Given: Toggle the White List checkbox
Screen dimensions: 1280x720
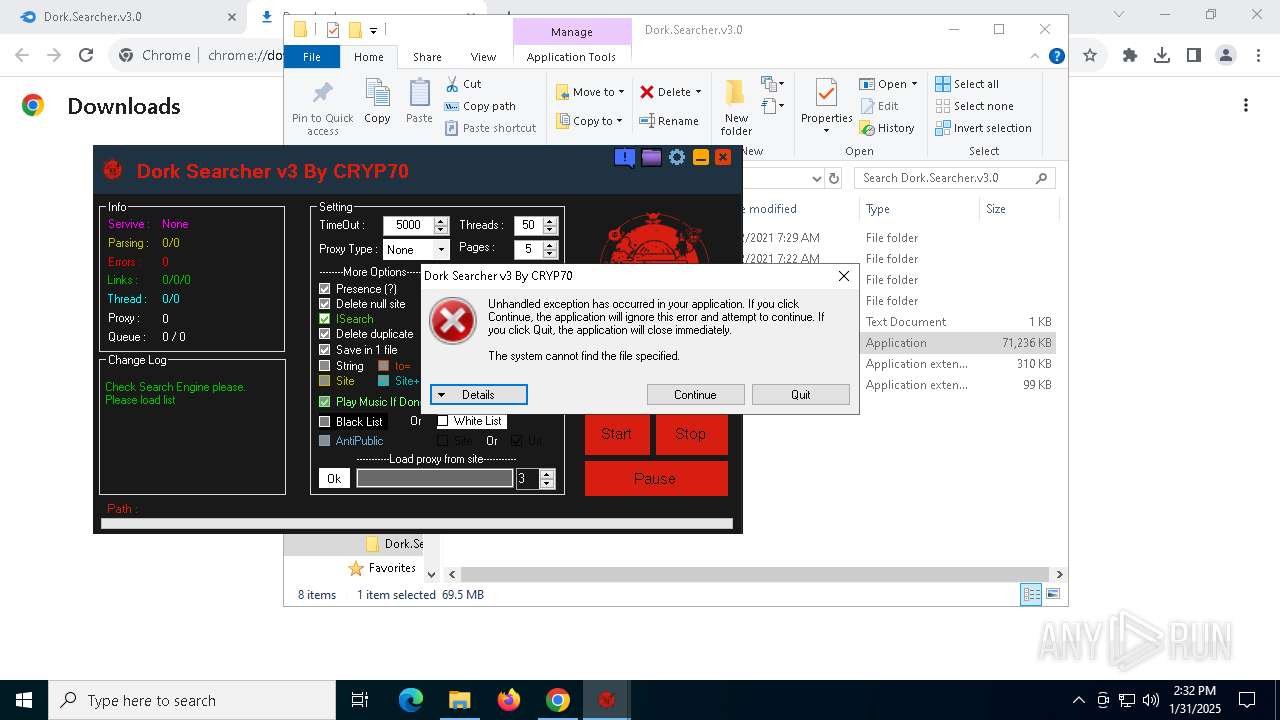Looking at the screenshot, I should 442,421.
